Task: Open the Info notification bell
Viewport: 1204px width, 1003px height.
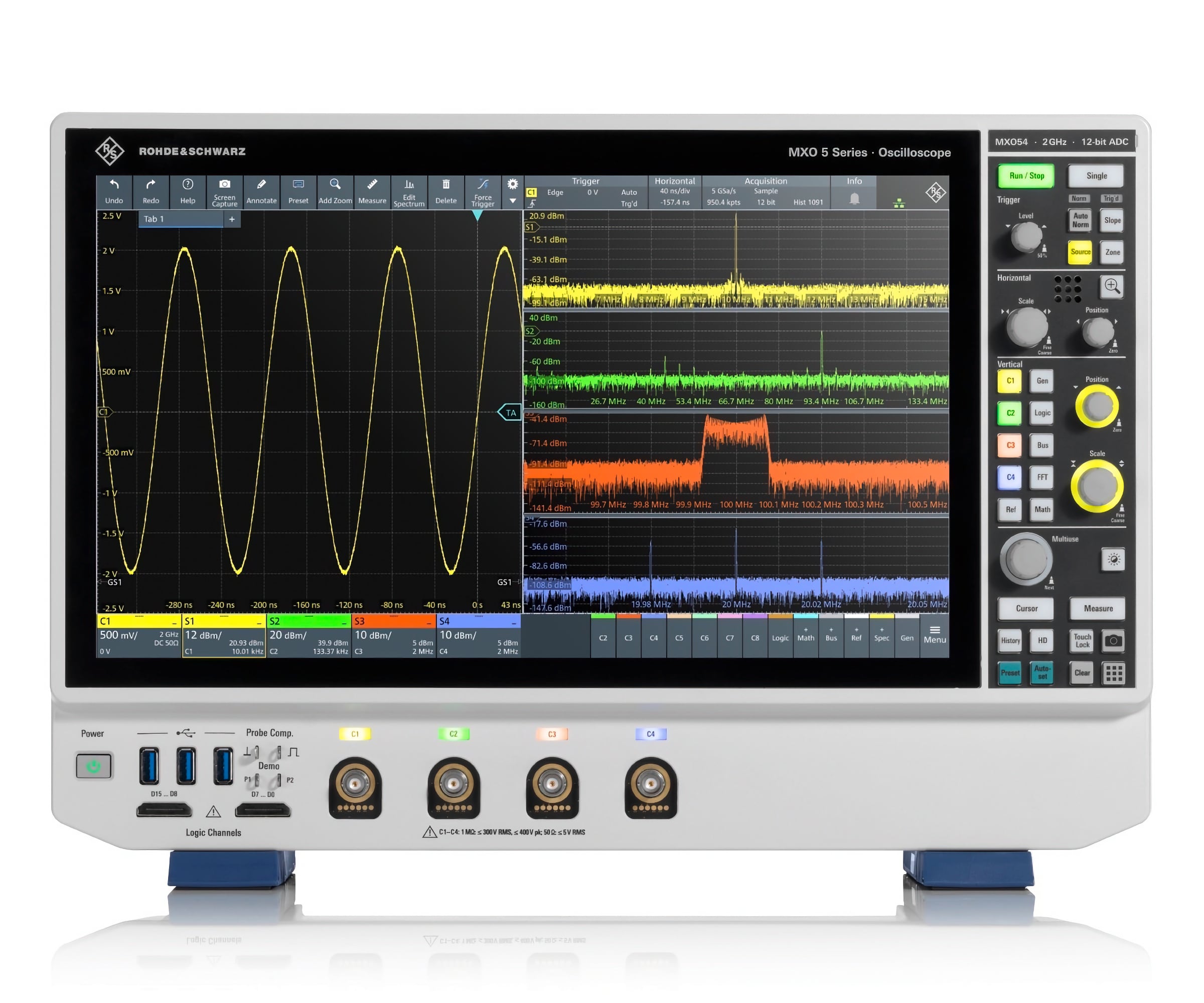Action: point(854,199)
